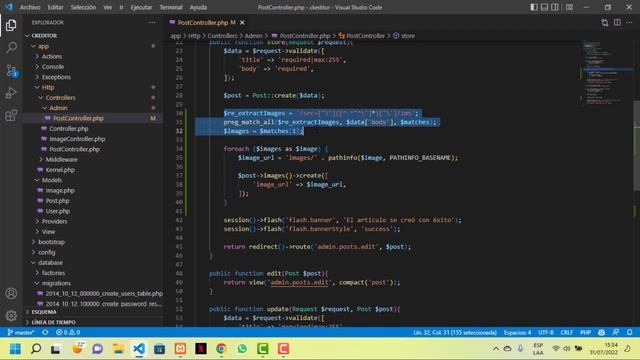Click the Espacios: 4 indentation setting
This screenshot has width=640, height=360.
(517, 332)
